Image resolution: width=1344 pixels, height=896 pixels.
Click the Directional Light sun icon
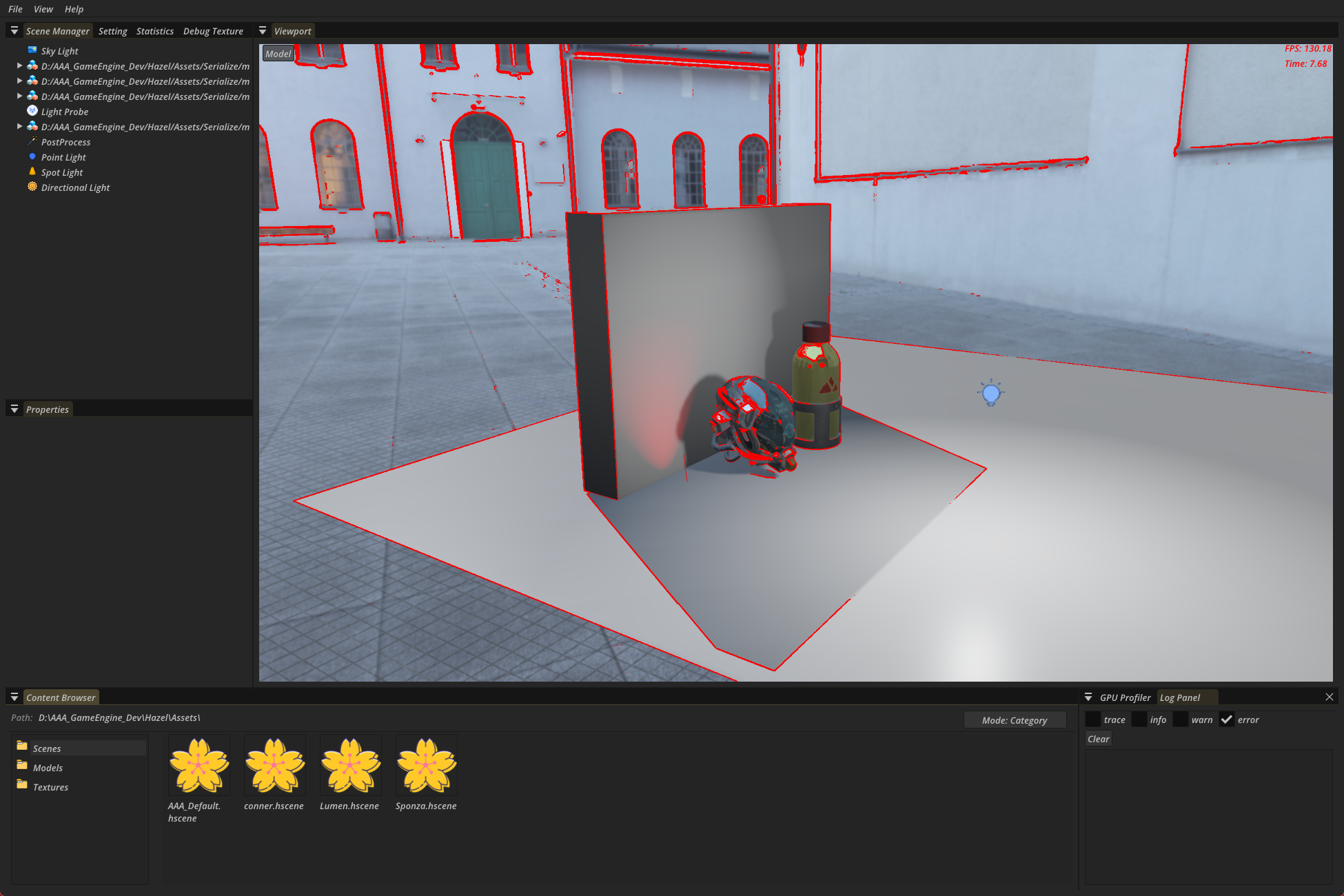pos(32,187)
